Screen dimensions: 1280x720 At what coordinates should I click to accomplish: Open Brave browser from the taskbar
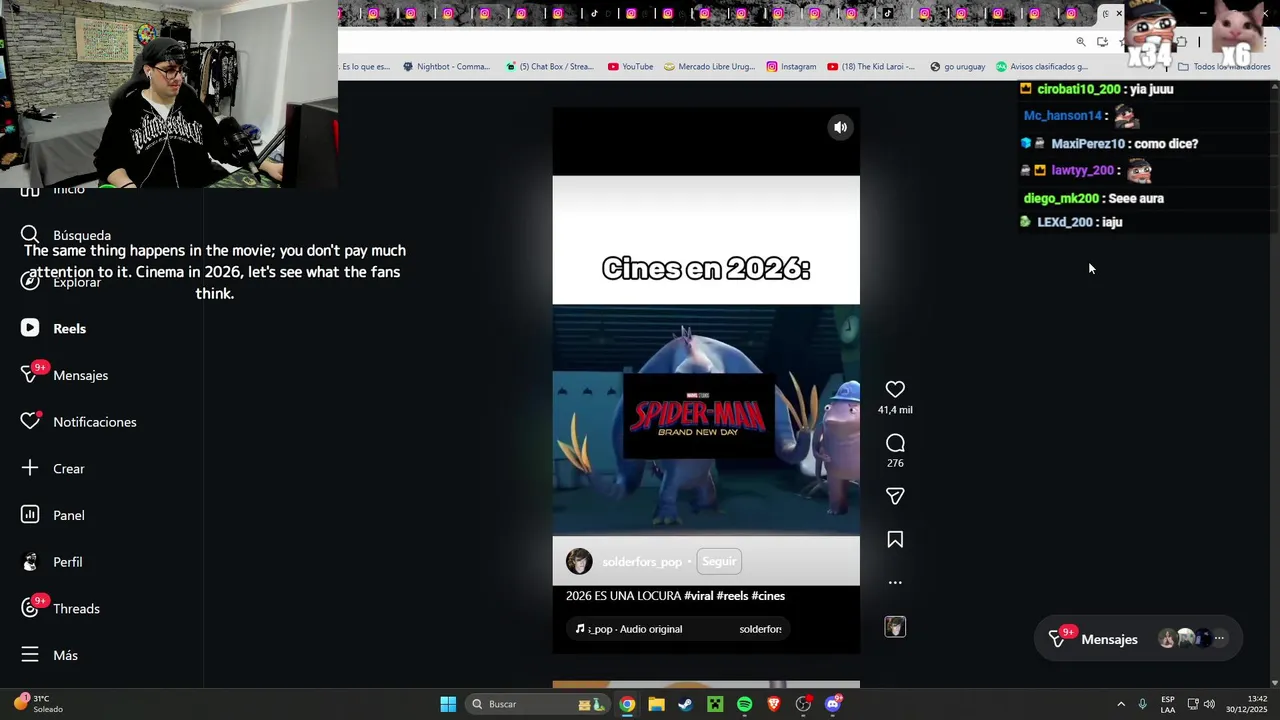click(774, 704)
